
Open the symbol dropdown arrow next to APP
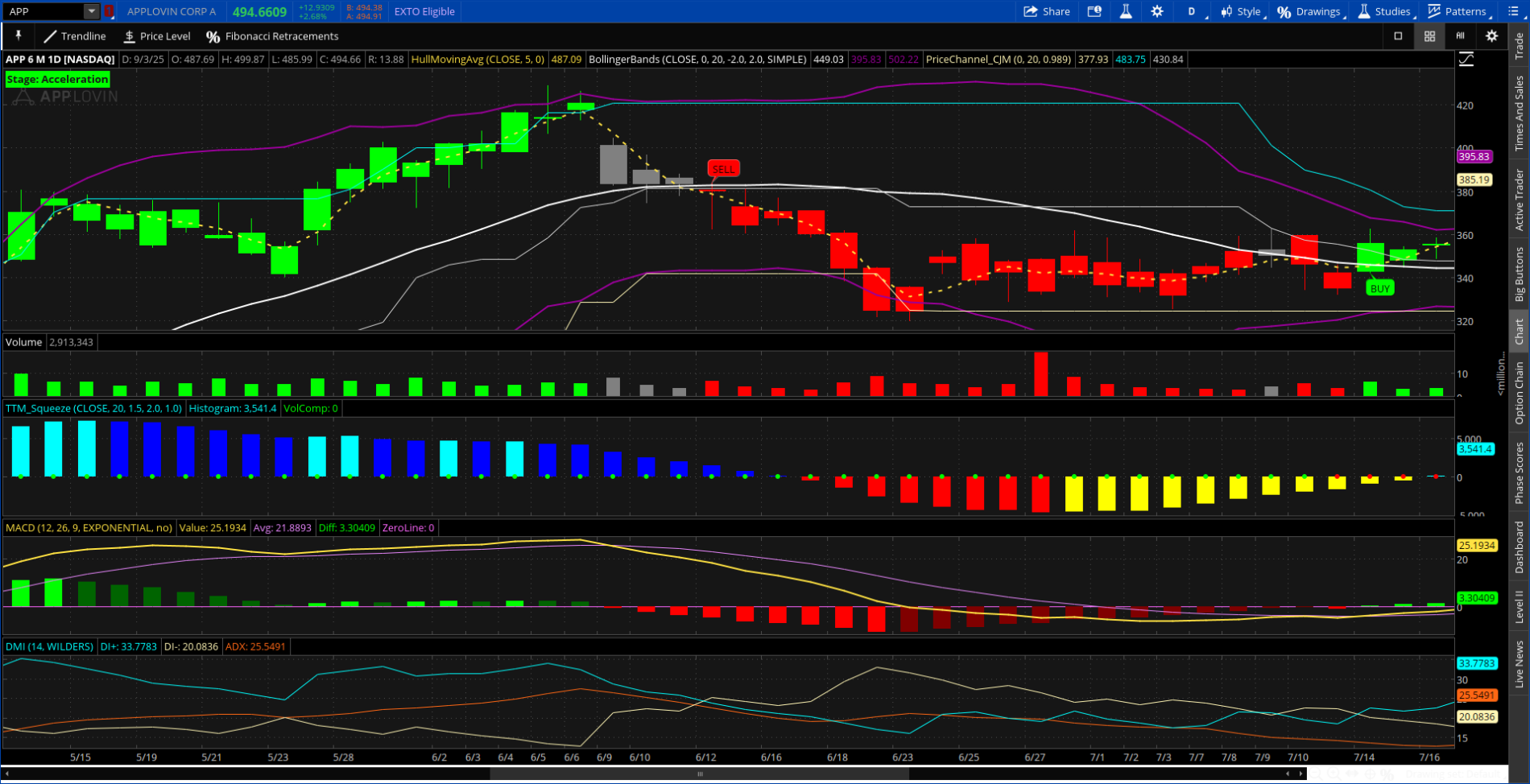click(92, 11)
